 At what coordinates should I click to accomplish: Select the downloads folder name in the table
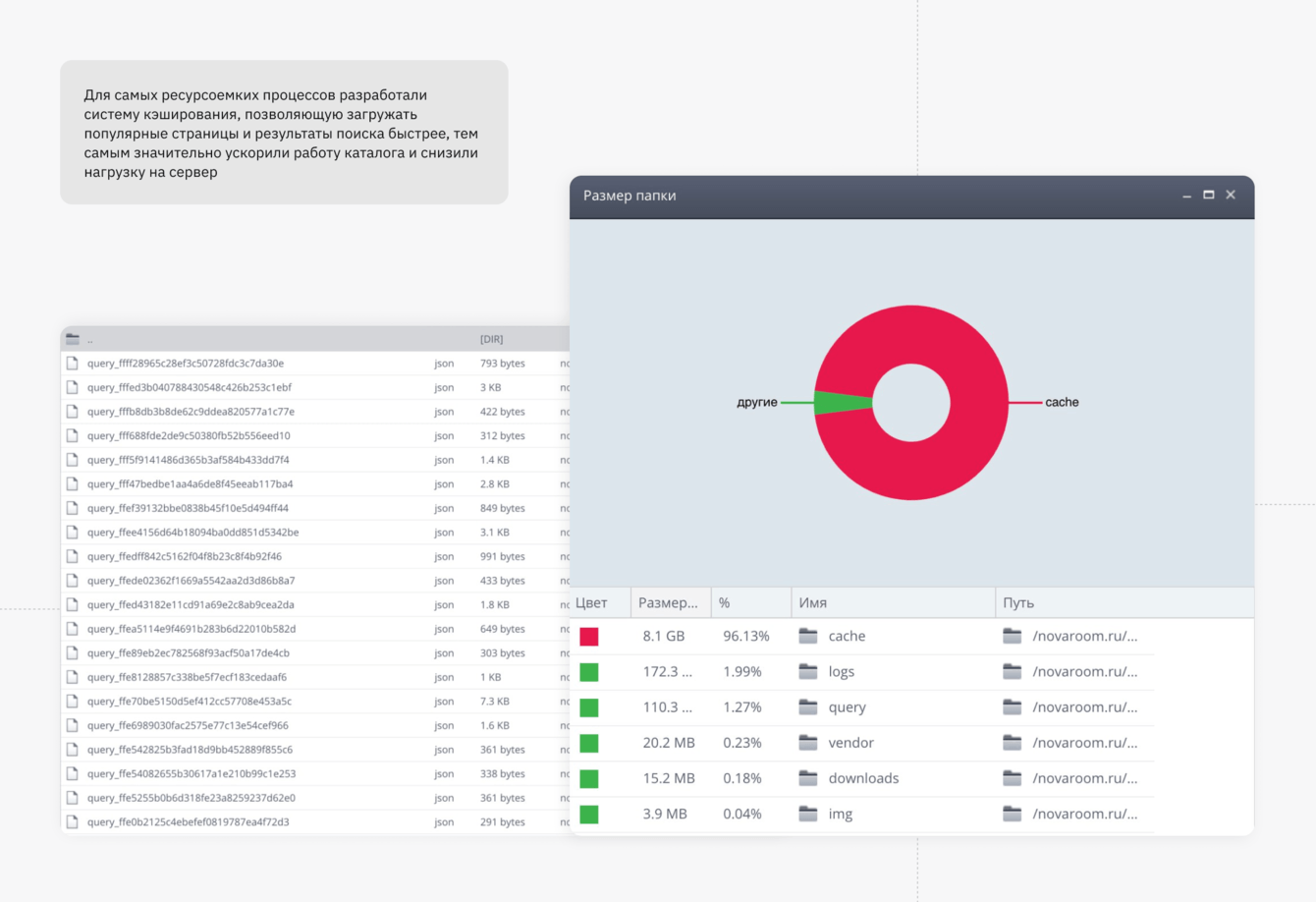coord(863,777)
